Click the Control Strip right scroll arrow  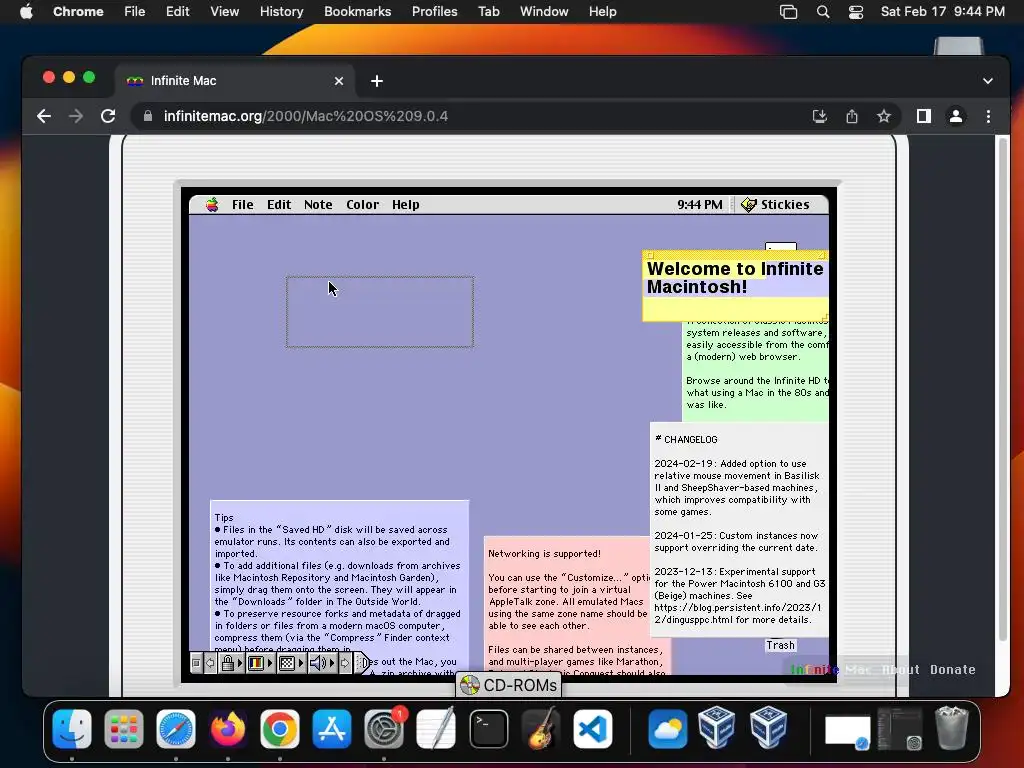[x=345, y=663]
